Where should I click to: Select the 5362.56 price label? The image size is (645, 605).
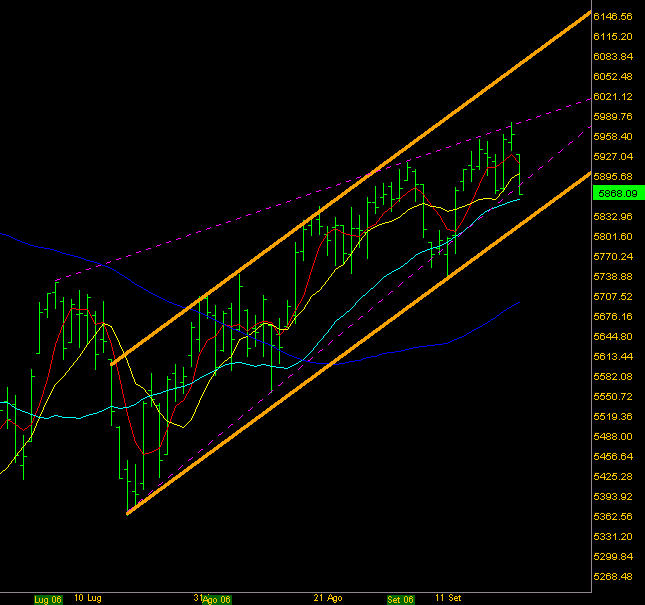click(613, 517)
